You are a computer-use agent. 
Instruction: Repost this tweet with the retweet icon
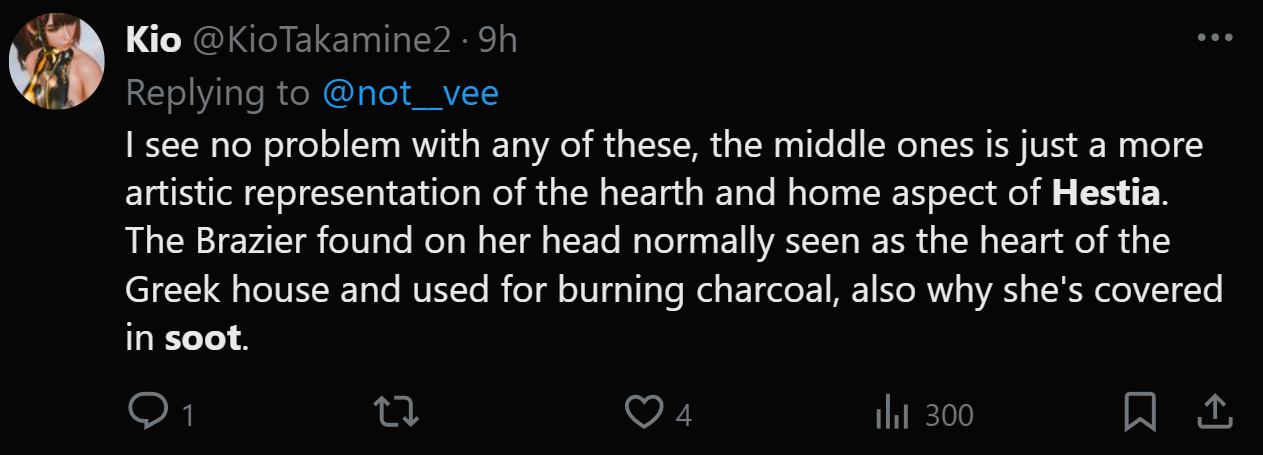tap(394, 412)
